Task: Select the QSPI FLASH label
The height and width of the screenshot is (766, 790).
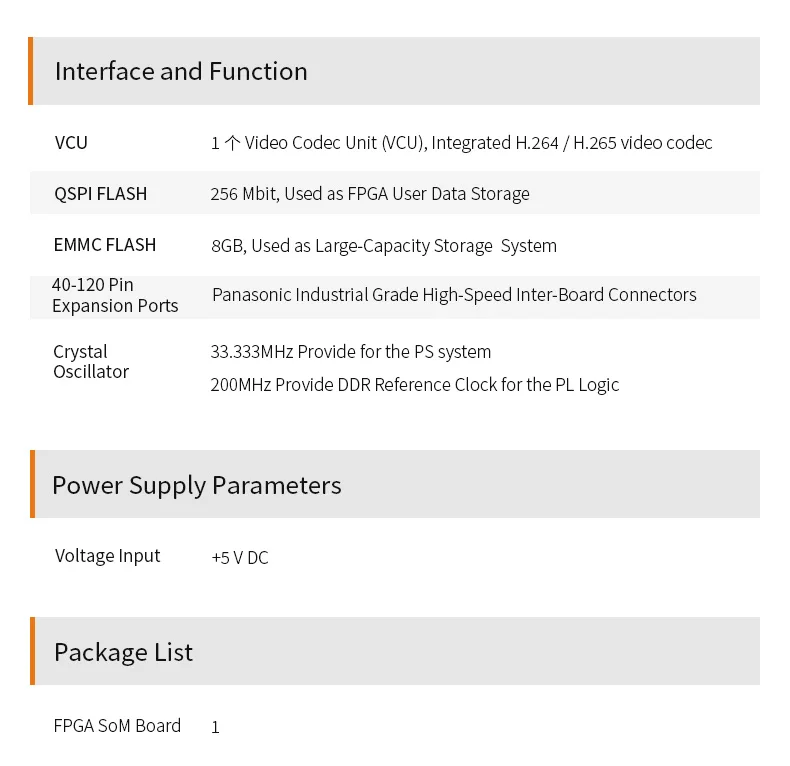Action: click(x=101, y=194)
